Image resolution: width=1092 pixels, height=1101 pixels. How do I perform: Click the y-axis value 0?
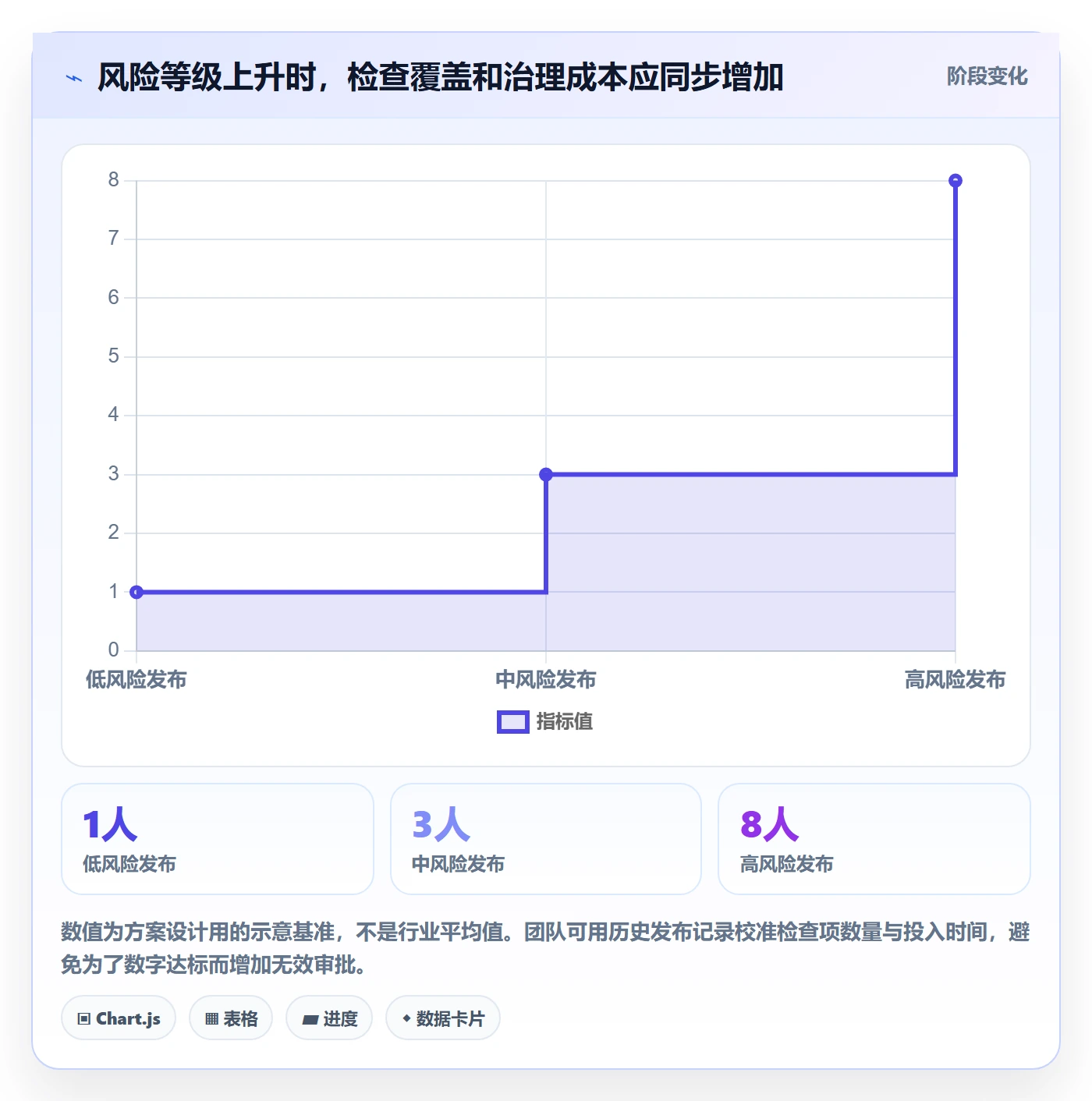[x=114, y=650]
